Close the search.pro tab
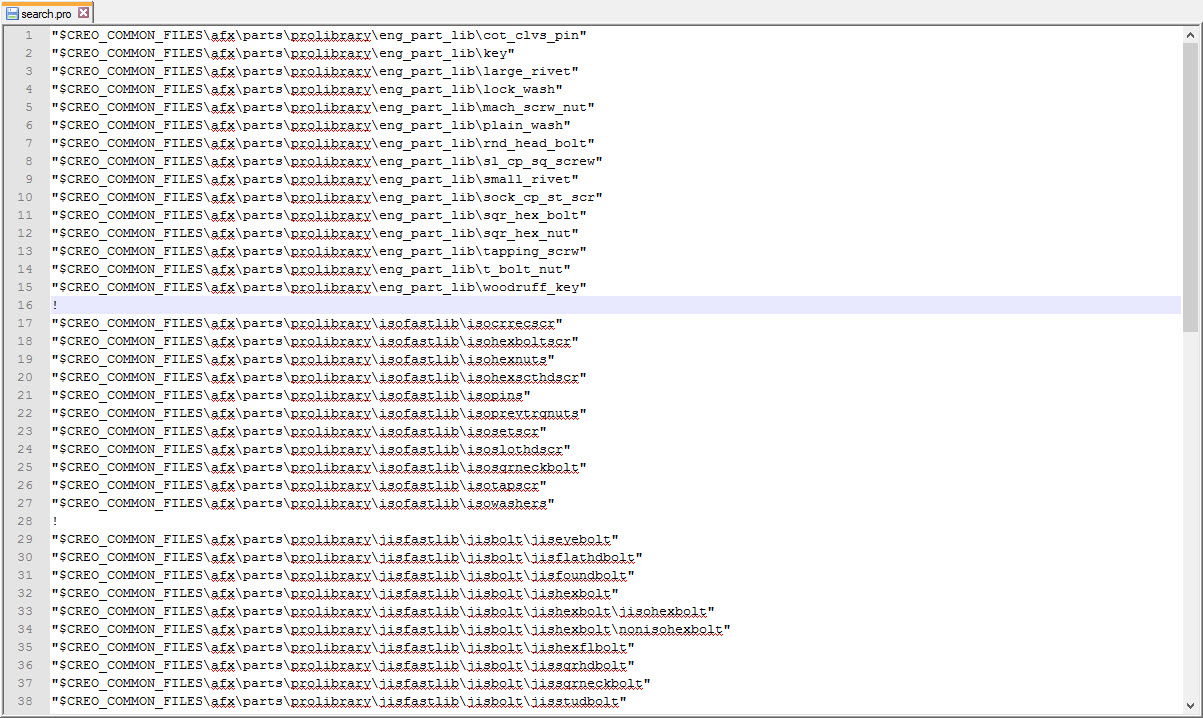Image resolution: width=1203 pixels, height=718 pixels. point(83,13)
